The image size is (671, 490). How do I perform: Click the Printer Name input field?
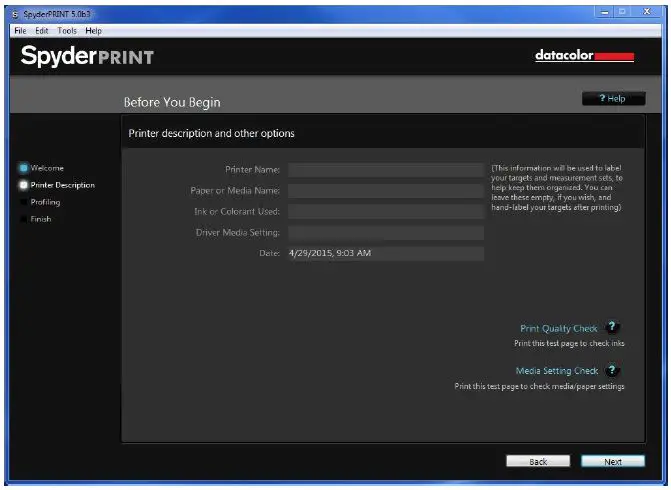386,170
